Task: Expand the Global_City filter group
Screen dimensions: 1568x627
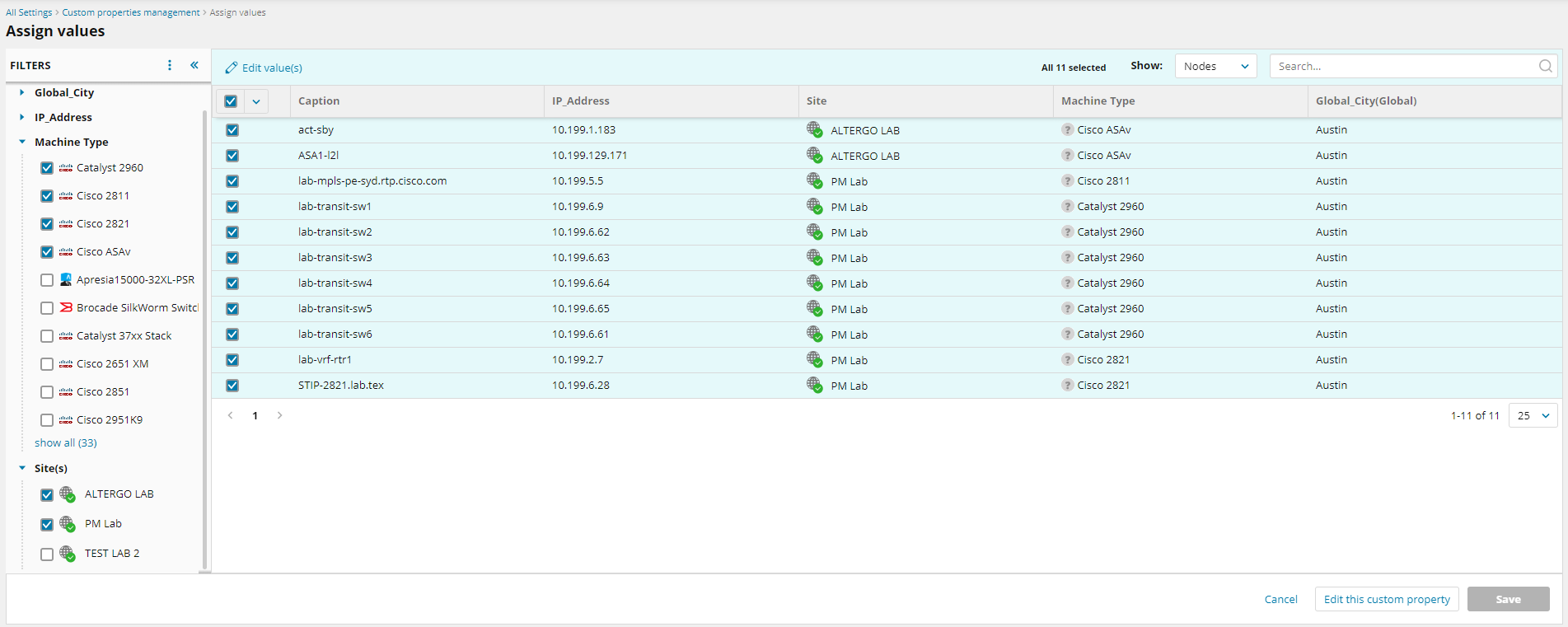Action: tap(22, 92)
